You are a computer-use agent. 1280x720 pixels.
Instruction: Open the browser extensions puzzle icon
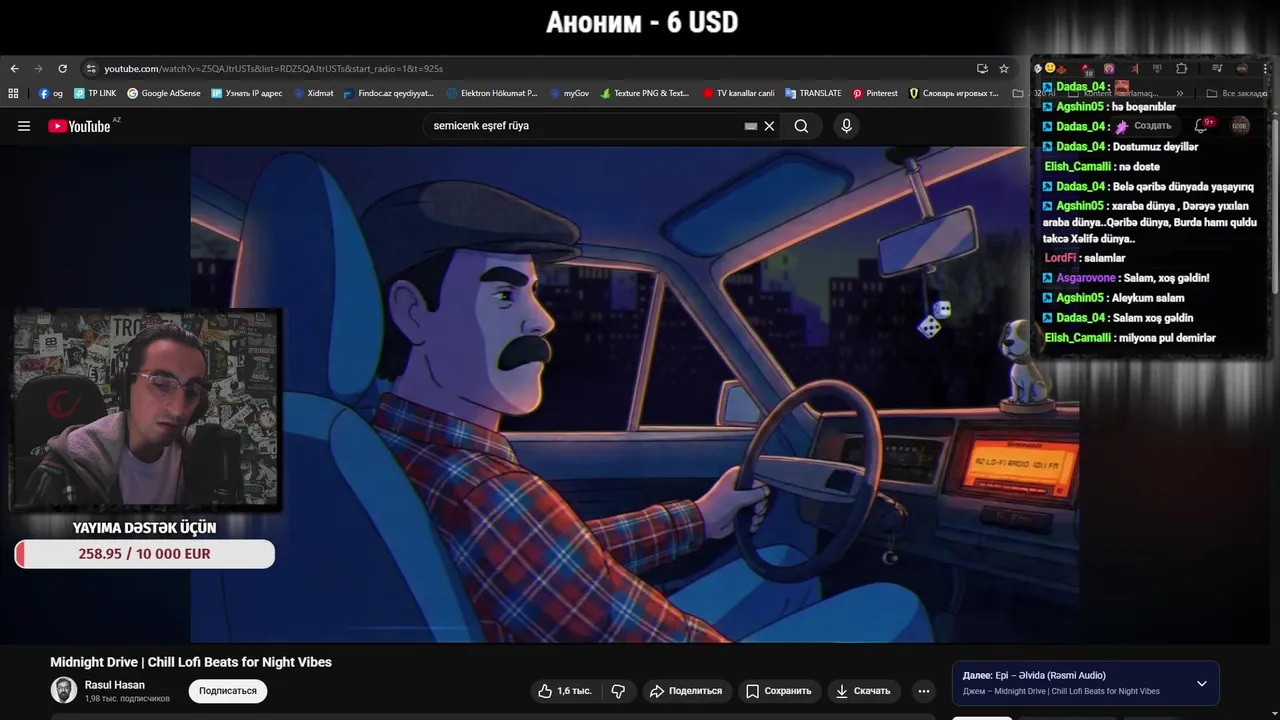click(1181, 68)
